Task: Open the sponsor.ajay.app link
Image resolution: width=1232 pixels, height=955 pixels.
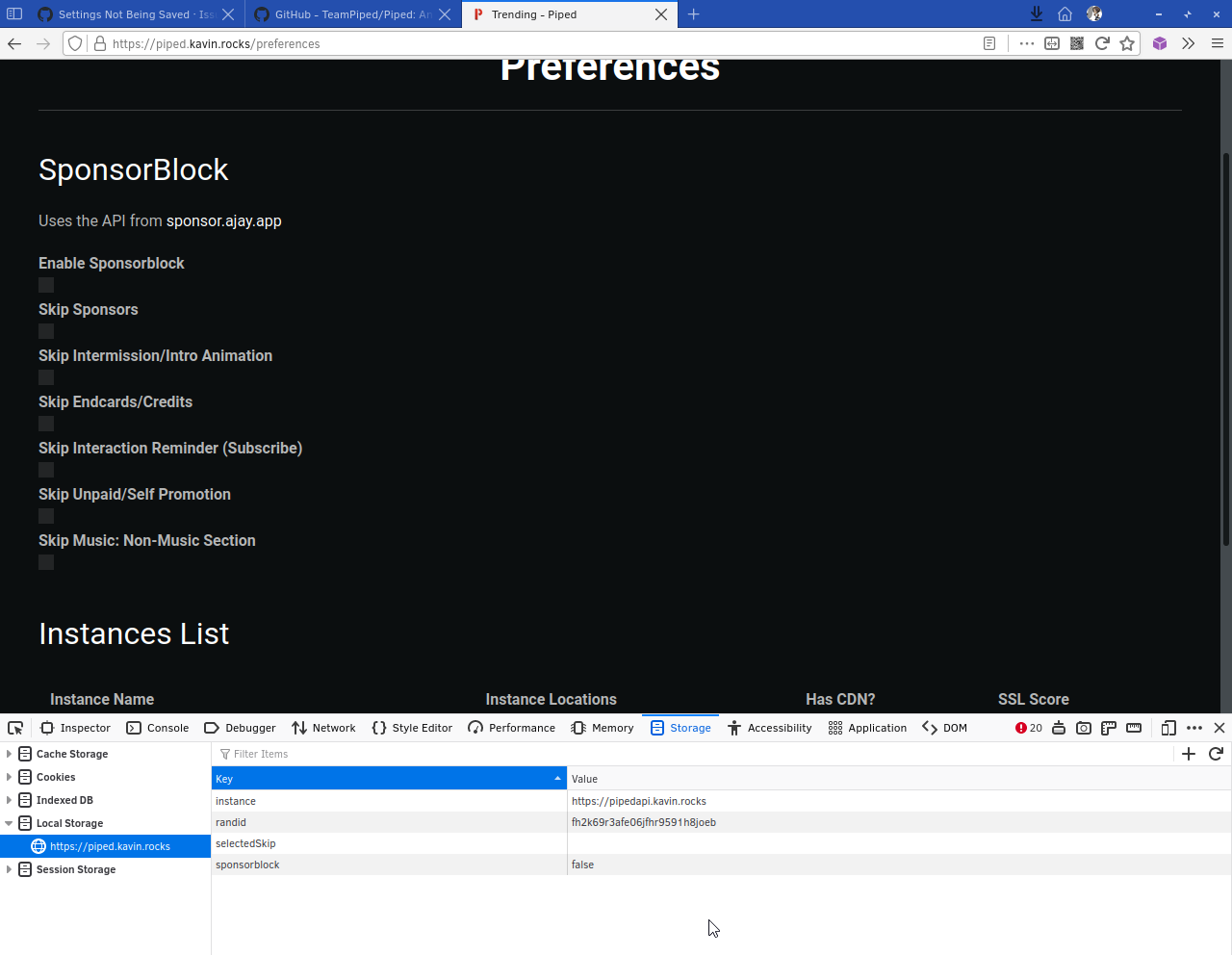Action: [x=223, y=220]
